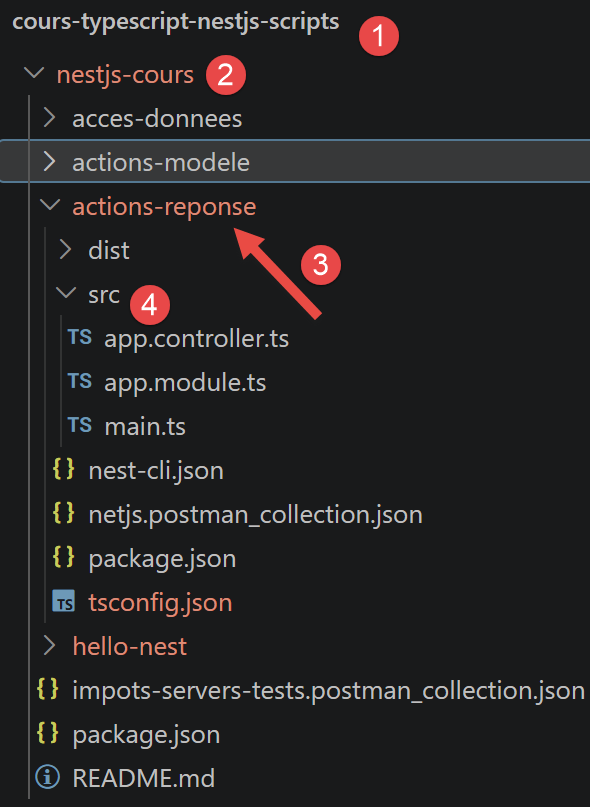Open the README.md file
This screenshot has width=590, height=807.
coord(144,778)
